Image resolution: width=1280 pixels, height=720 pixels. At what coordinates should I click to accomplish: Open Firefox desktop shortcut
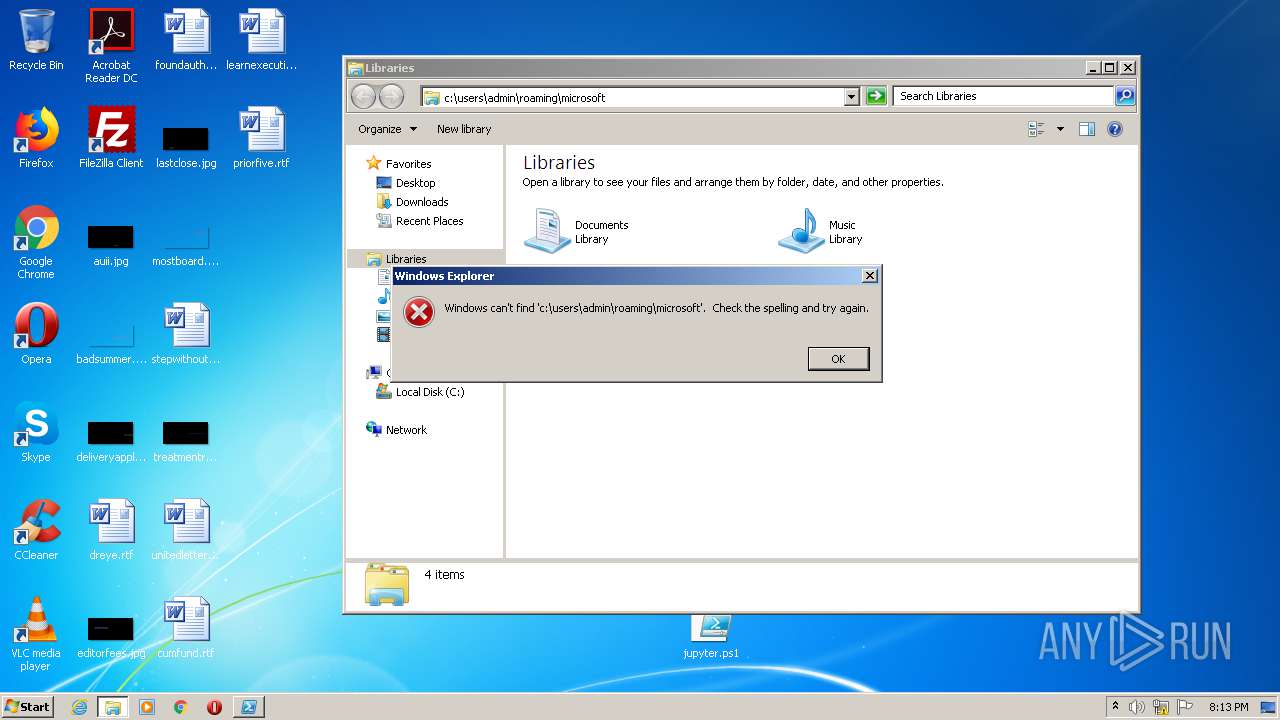36,138
